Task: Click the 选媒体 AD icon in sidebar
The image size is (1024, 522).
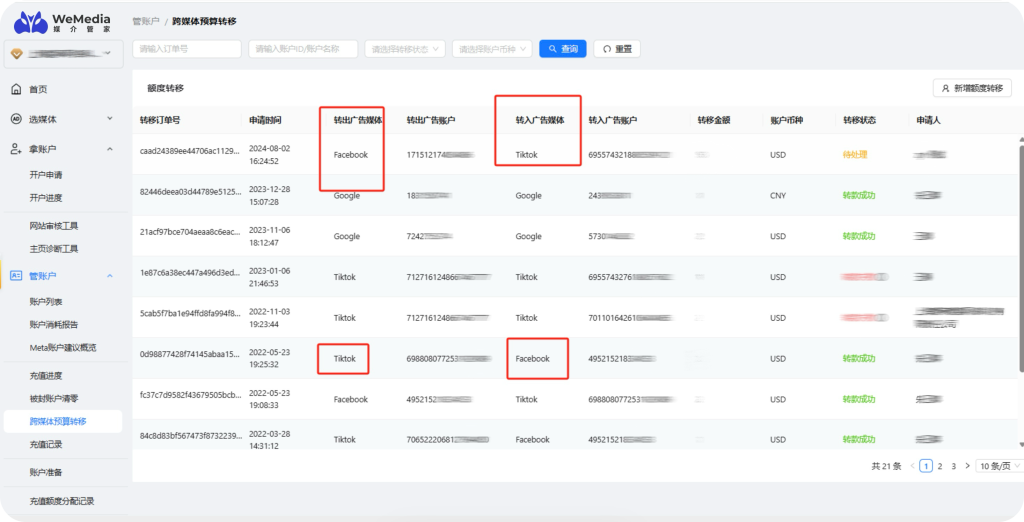Action: [x=16, y=119]
